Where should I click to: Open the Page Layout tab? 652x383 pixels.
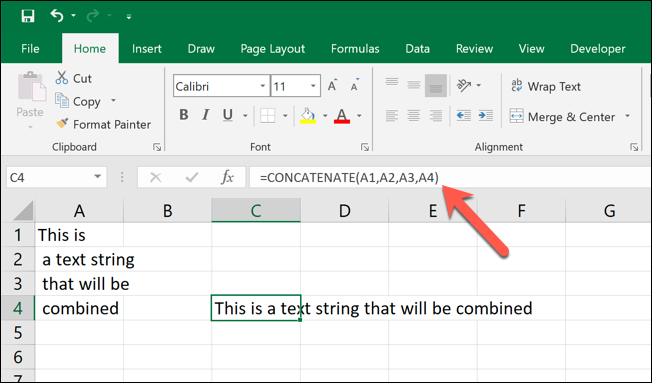click(273, 49)
